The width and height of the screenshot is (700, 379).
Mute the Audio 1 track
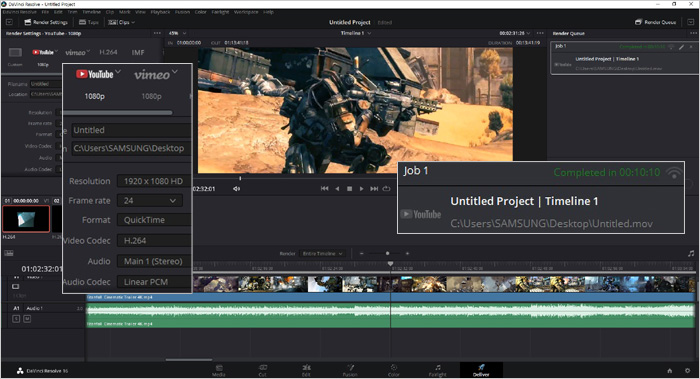[x=27, y=319]
